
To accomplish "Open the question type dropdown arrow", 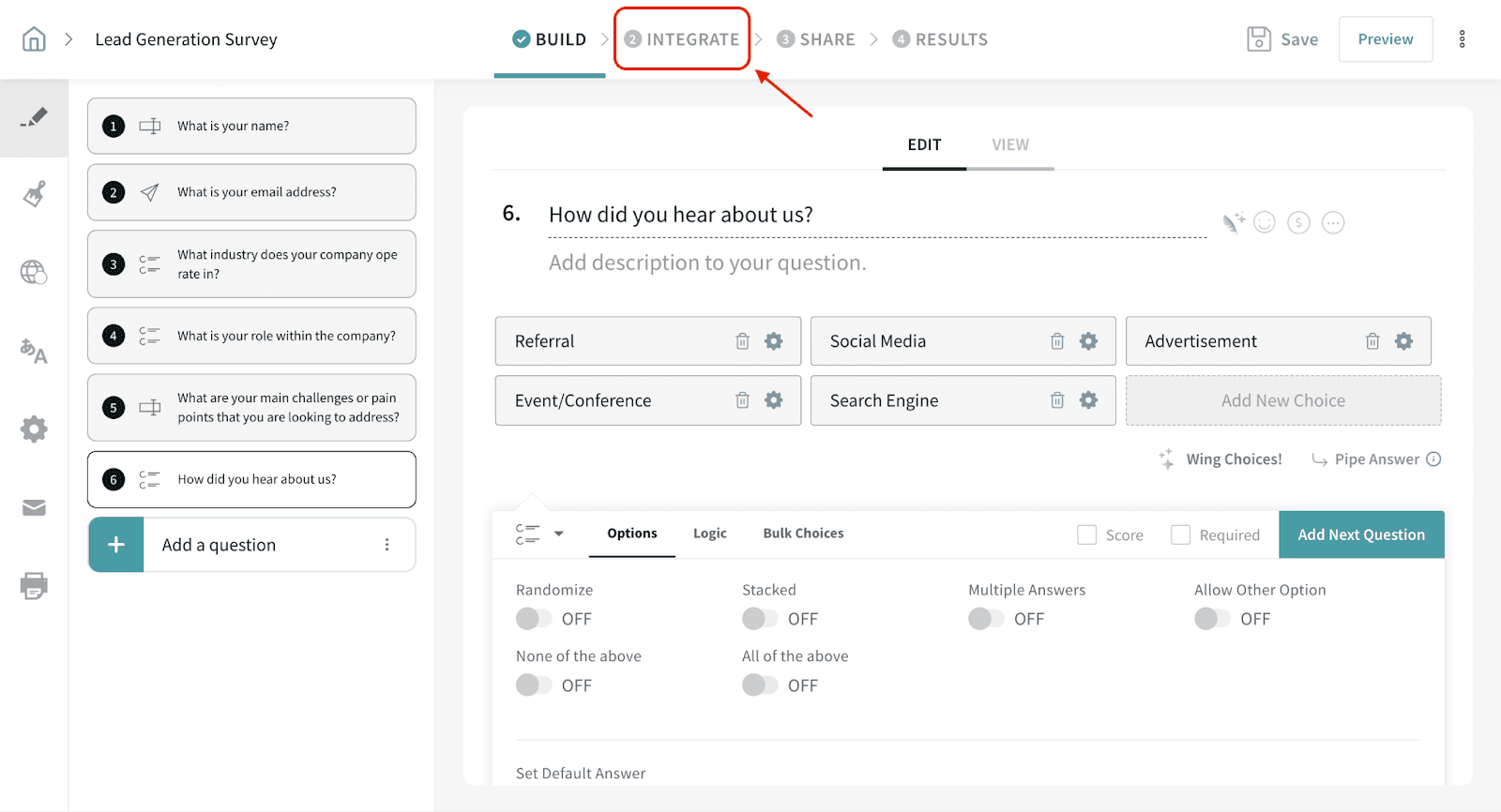I will [559, 534].
